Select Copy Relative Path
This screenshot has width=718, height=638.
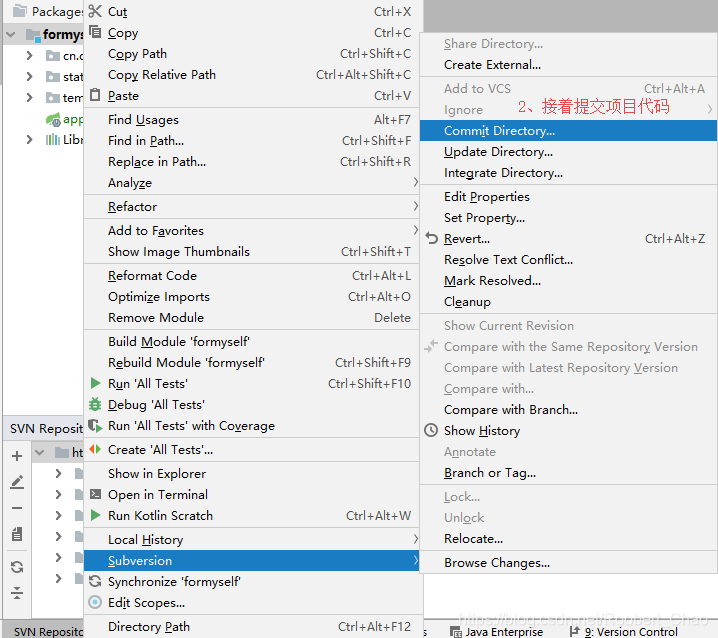coord(251,74)
